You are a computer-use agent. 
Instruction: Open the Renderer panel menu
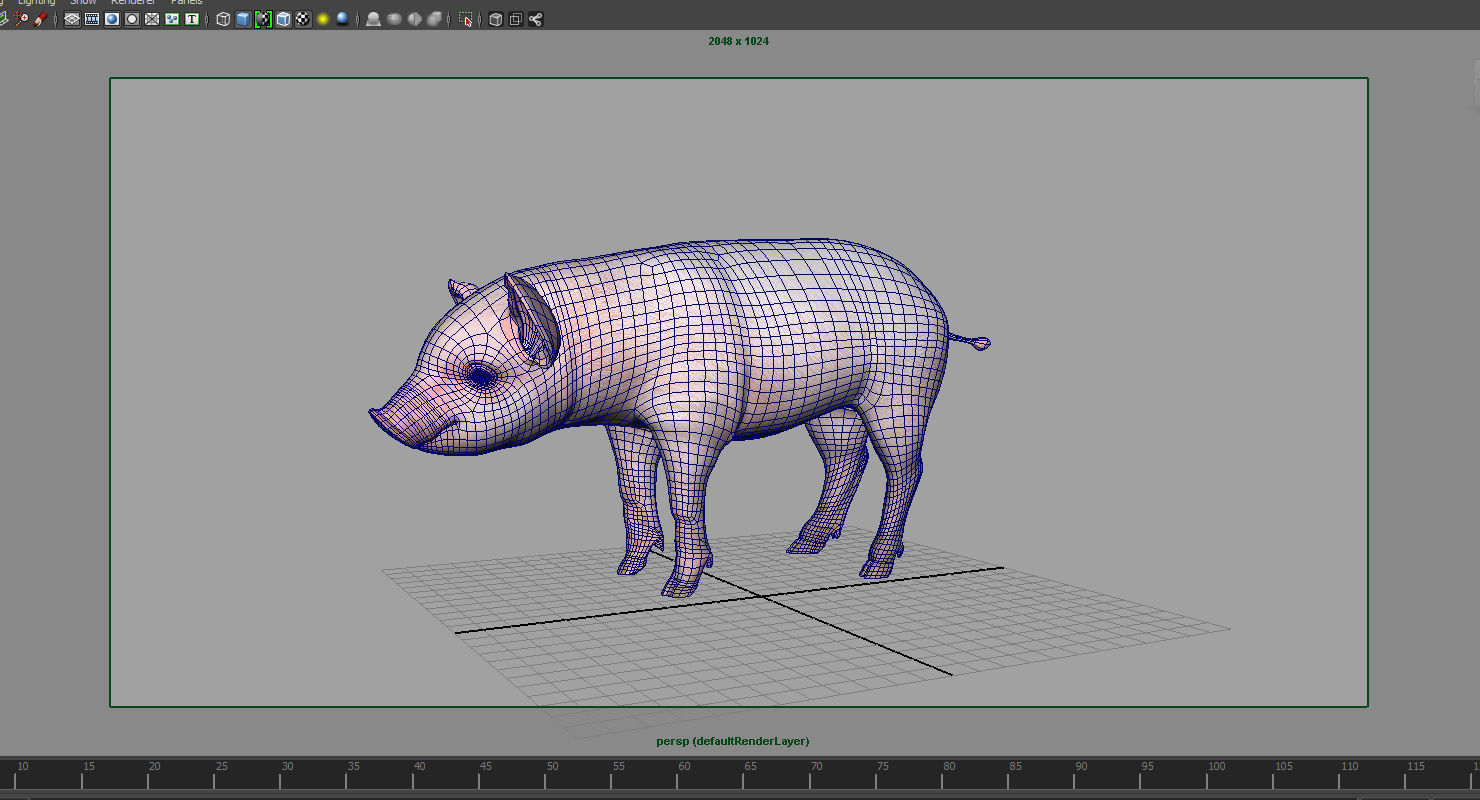point(132,2)
